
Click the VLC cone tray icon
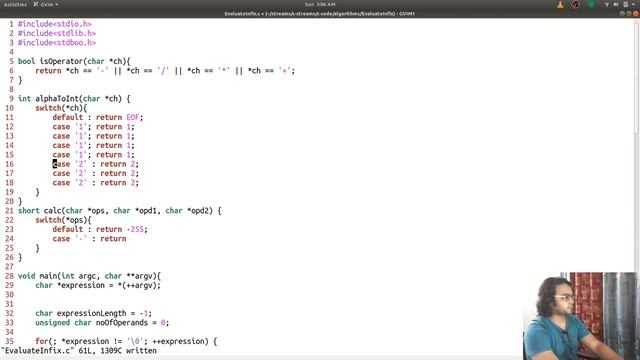click(560, 4)
